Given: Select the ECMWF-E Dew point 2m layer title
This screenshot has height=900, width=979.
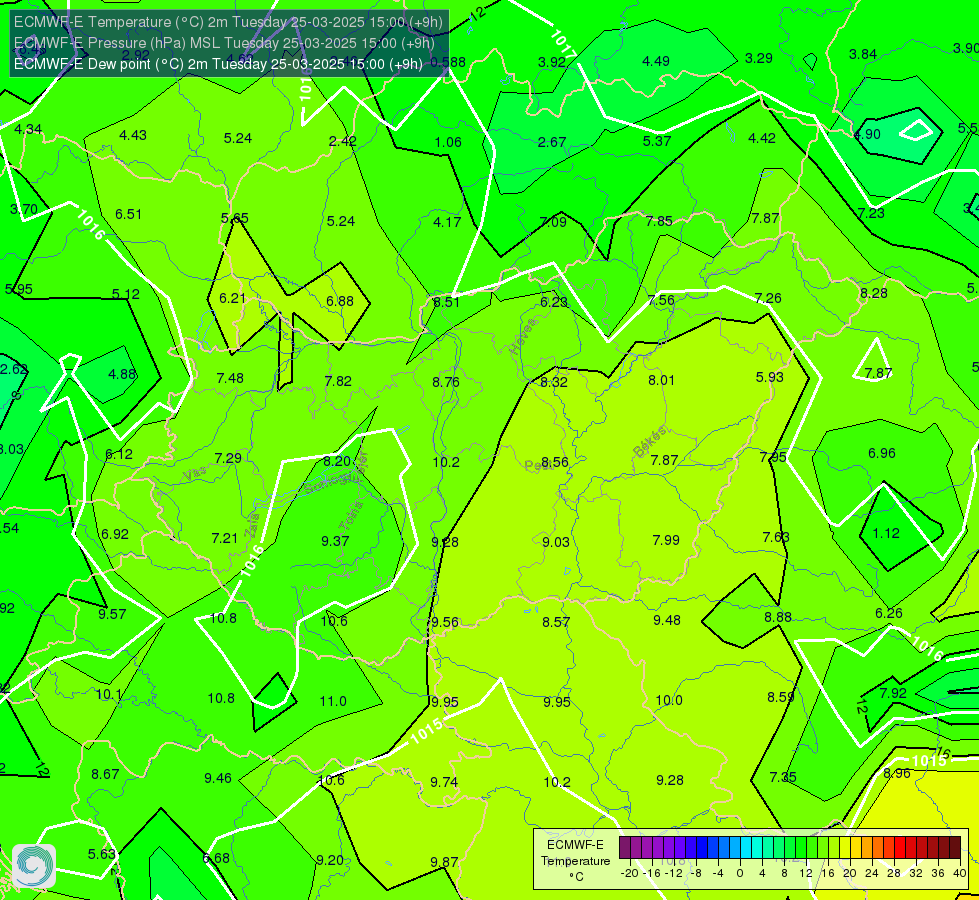Looking at the screenshot, I should tap(218, 64).
